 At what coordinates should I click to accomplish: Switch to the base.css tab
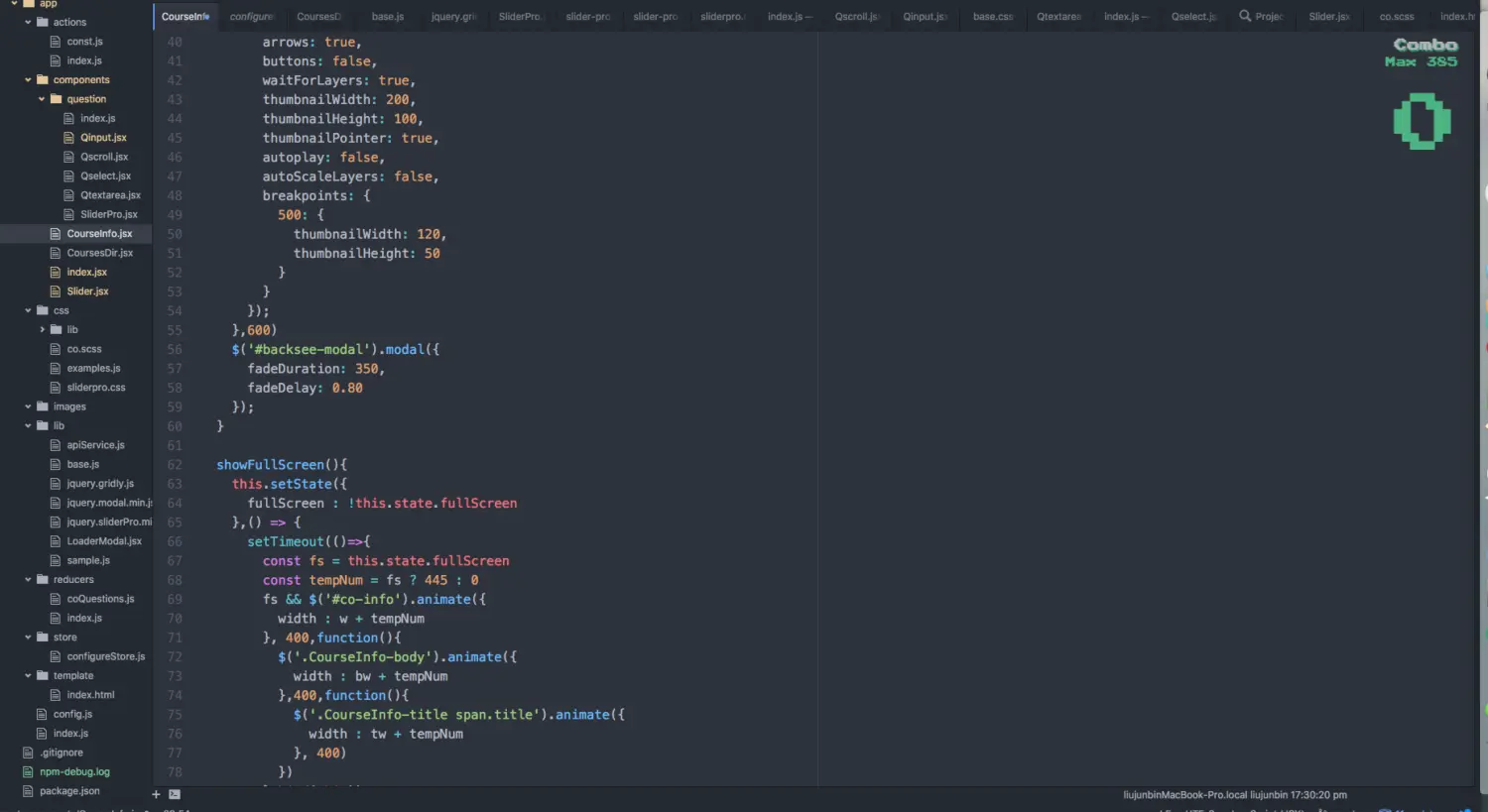click(x=993, y=17)
